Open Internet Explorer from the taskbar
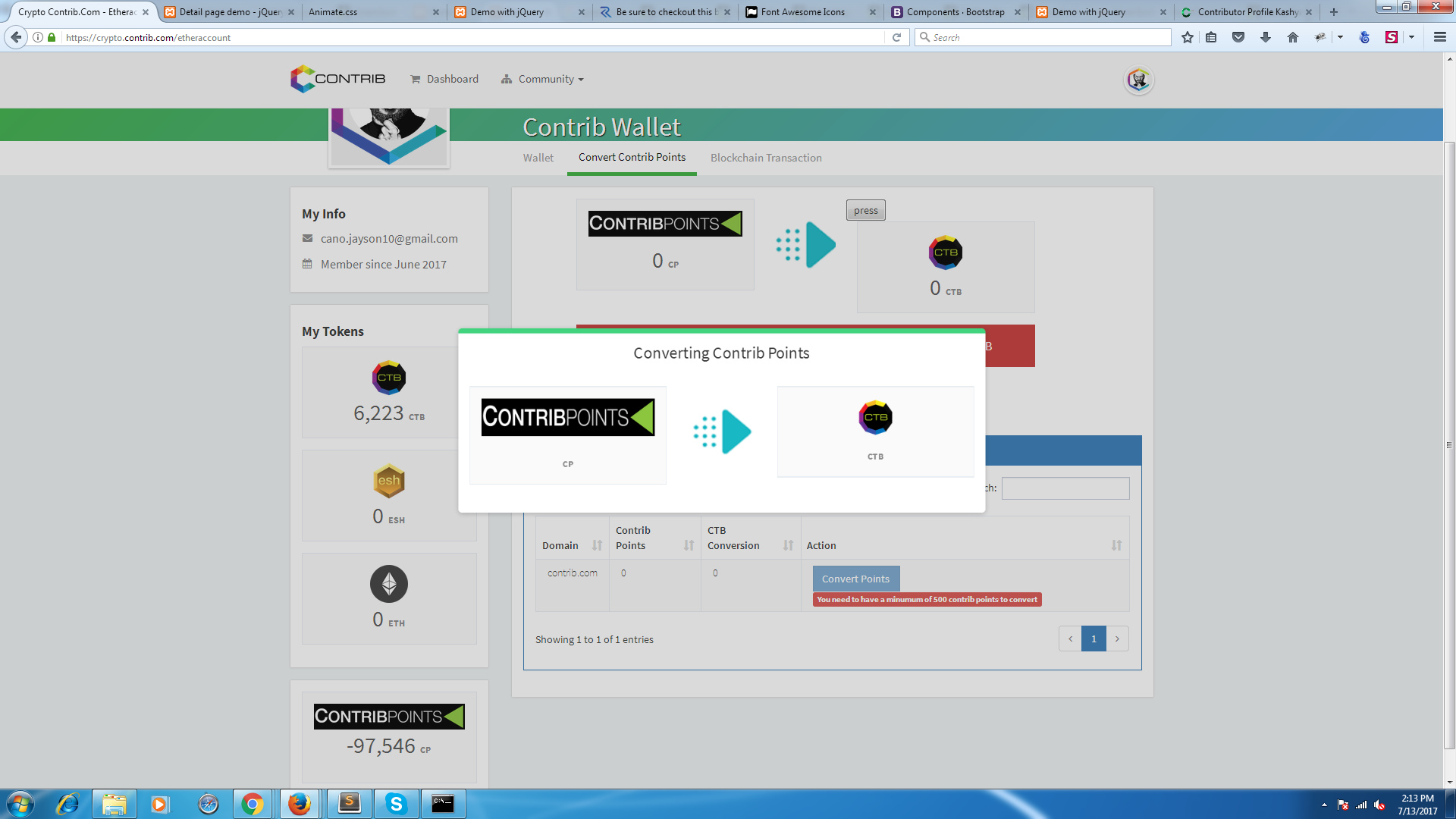Screen dimensions: 1456x819 (67, 804)
